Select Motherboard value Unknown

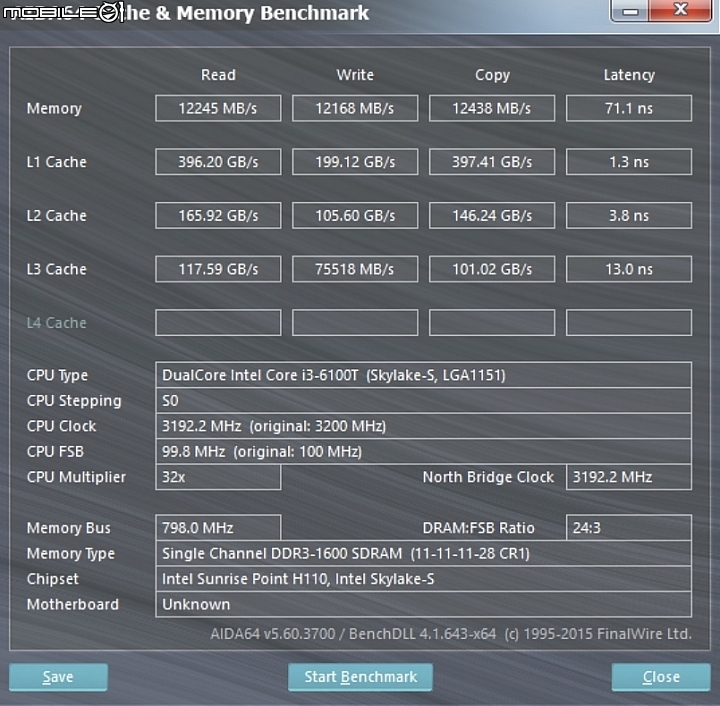click(x=423, y=605)
